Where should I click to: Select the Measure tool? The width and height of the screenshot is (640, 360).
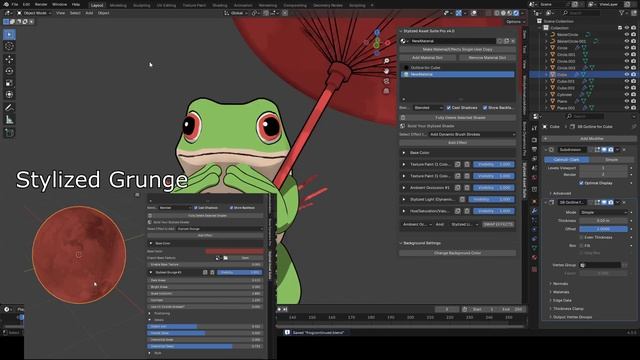(x=9, y=120)
